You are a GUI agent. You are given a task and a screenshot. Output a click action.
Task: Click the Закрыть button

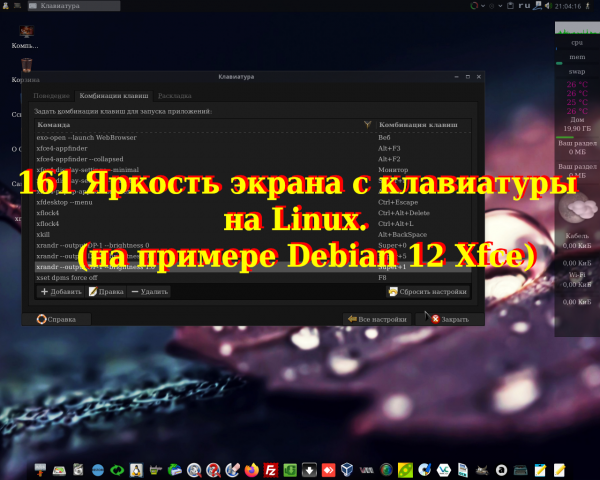450,319
